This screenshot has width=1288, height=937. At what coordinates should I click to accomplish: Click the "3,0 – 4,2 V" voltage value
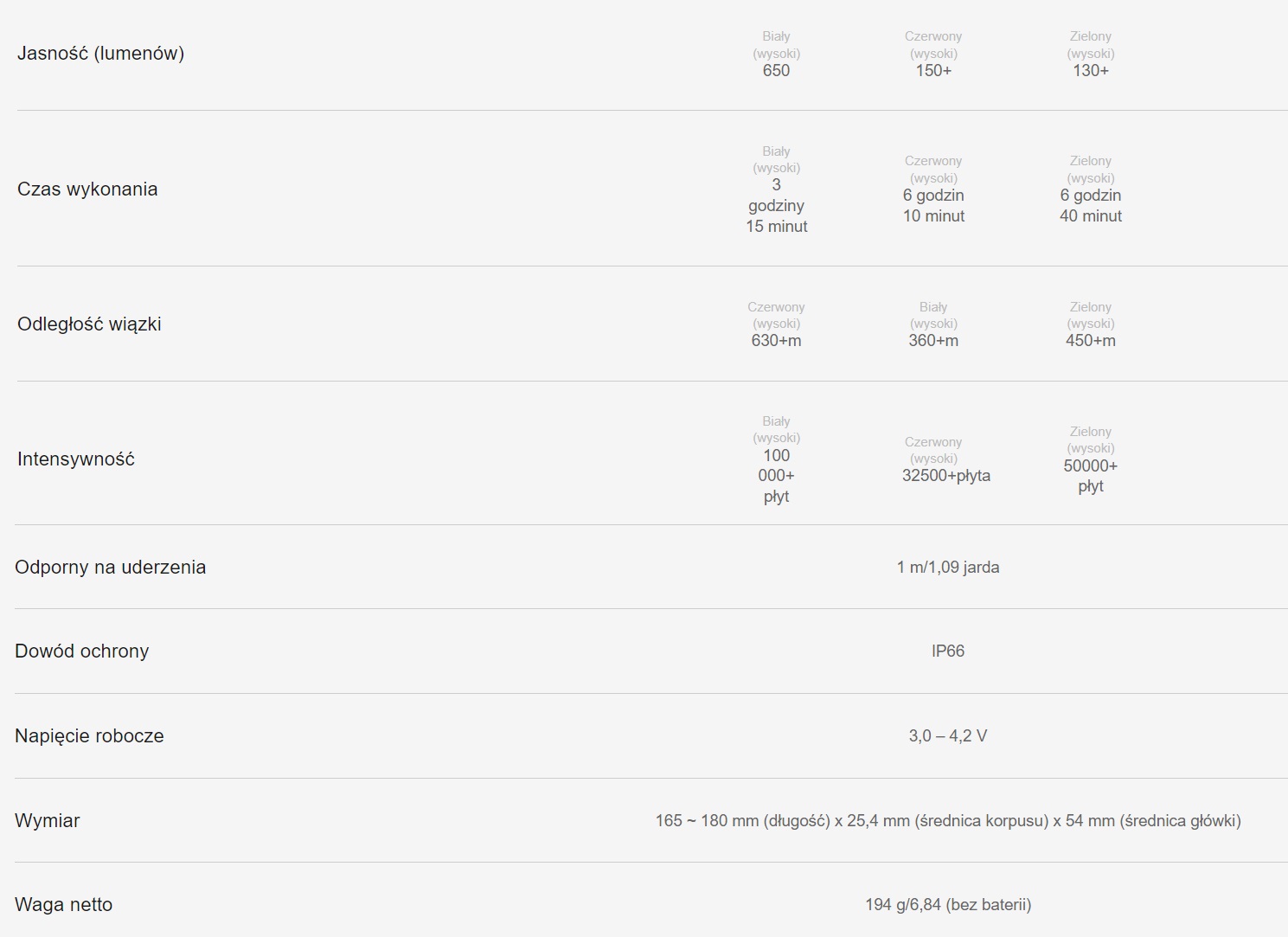948,736
